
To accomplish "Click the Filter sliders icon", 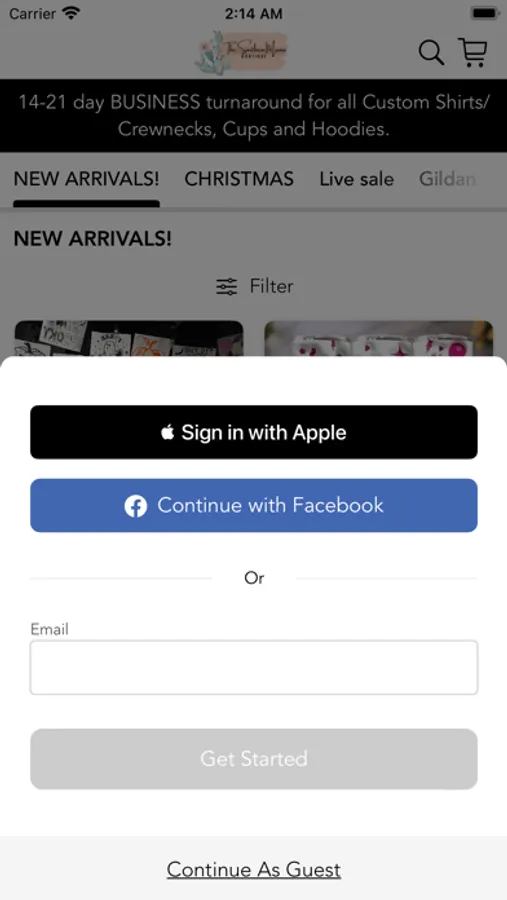I will pos(226,286).
